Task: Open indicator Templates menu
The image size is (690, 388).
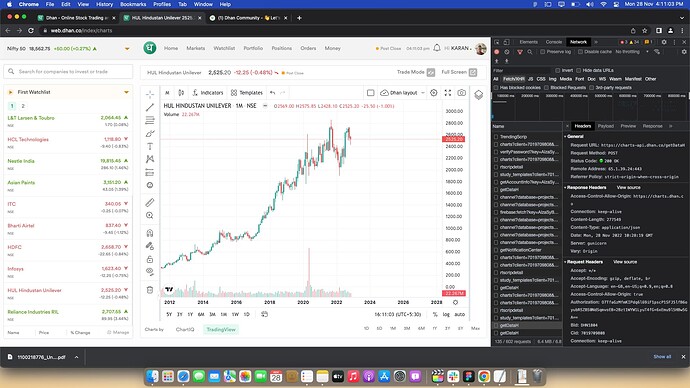Action: tap(247, 93)
